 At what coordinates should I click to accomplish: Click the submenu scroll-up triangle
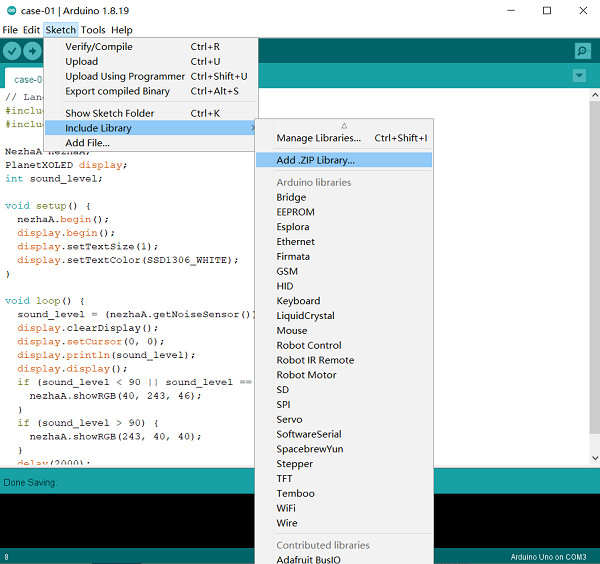coord(344,126)
